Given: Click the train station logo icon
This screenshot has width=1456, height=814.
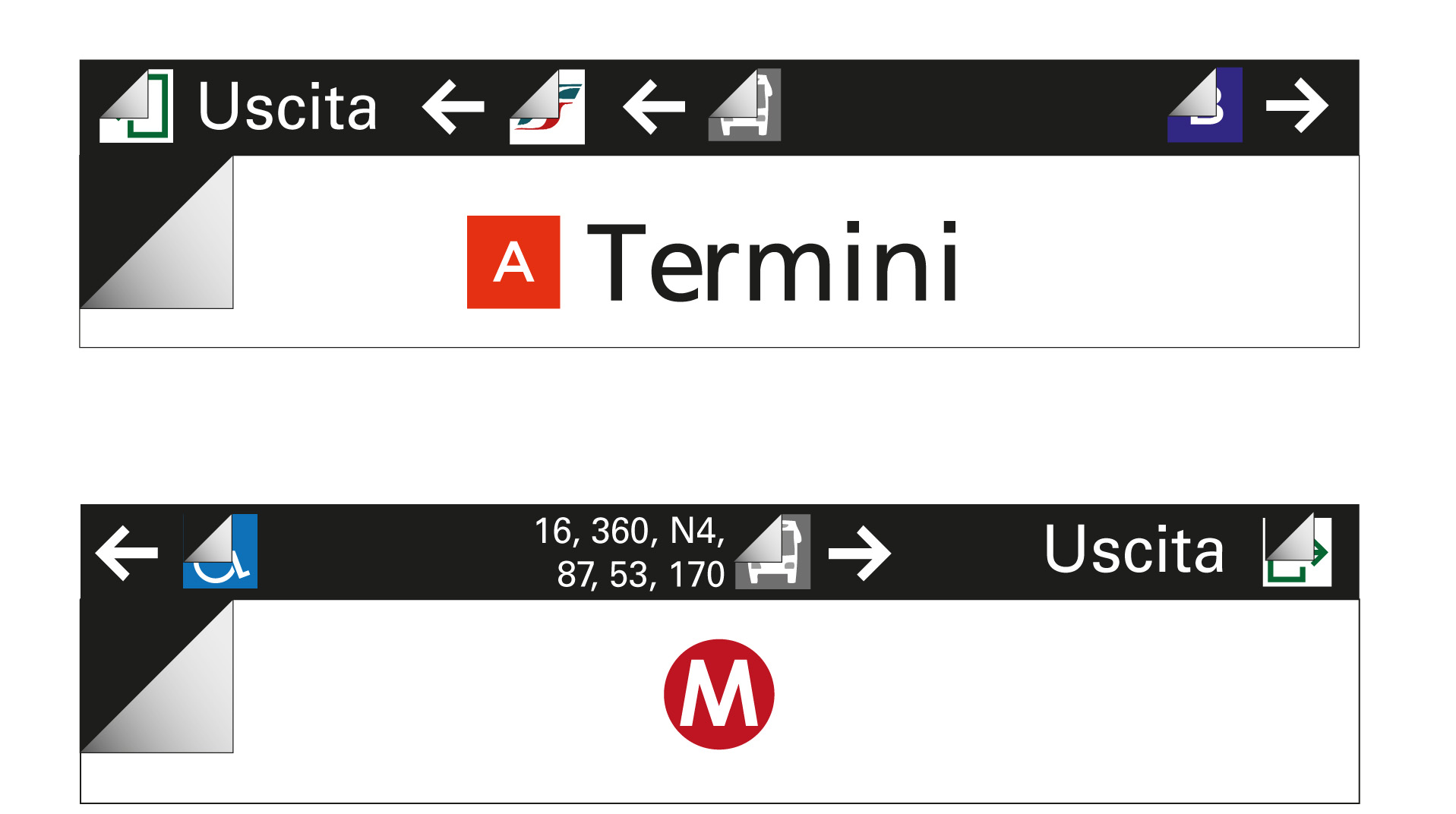Looking at the screenshot, I should pyautogui.click(x=547, y=106).
